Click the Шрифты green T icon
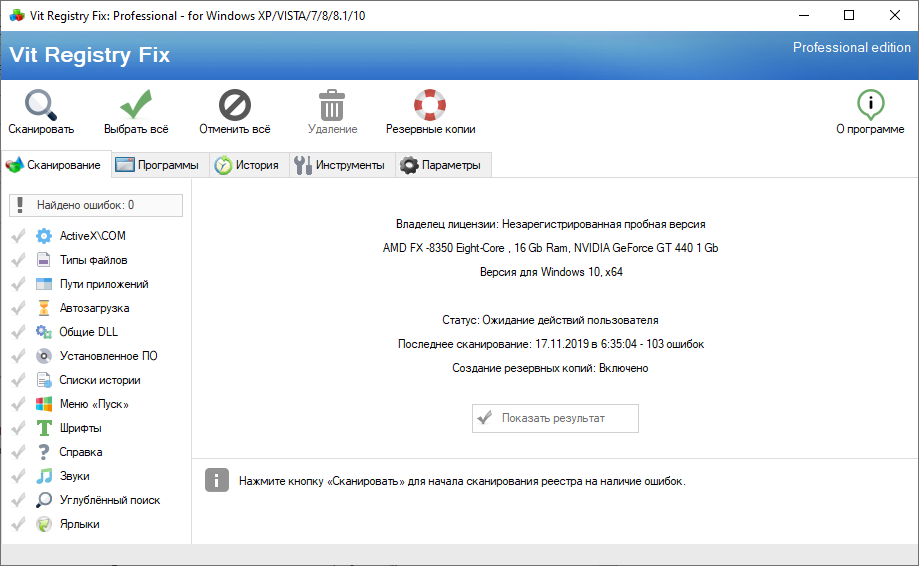This screenshot has width=919, height=566. point(44,428)
